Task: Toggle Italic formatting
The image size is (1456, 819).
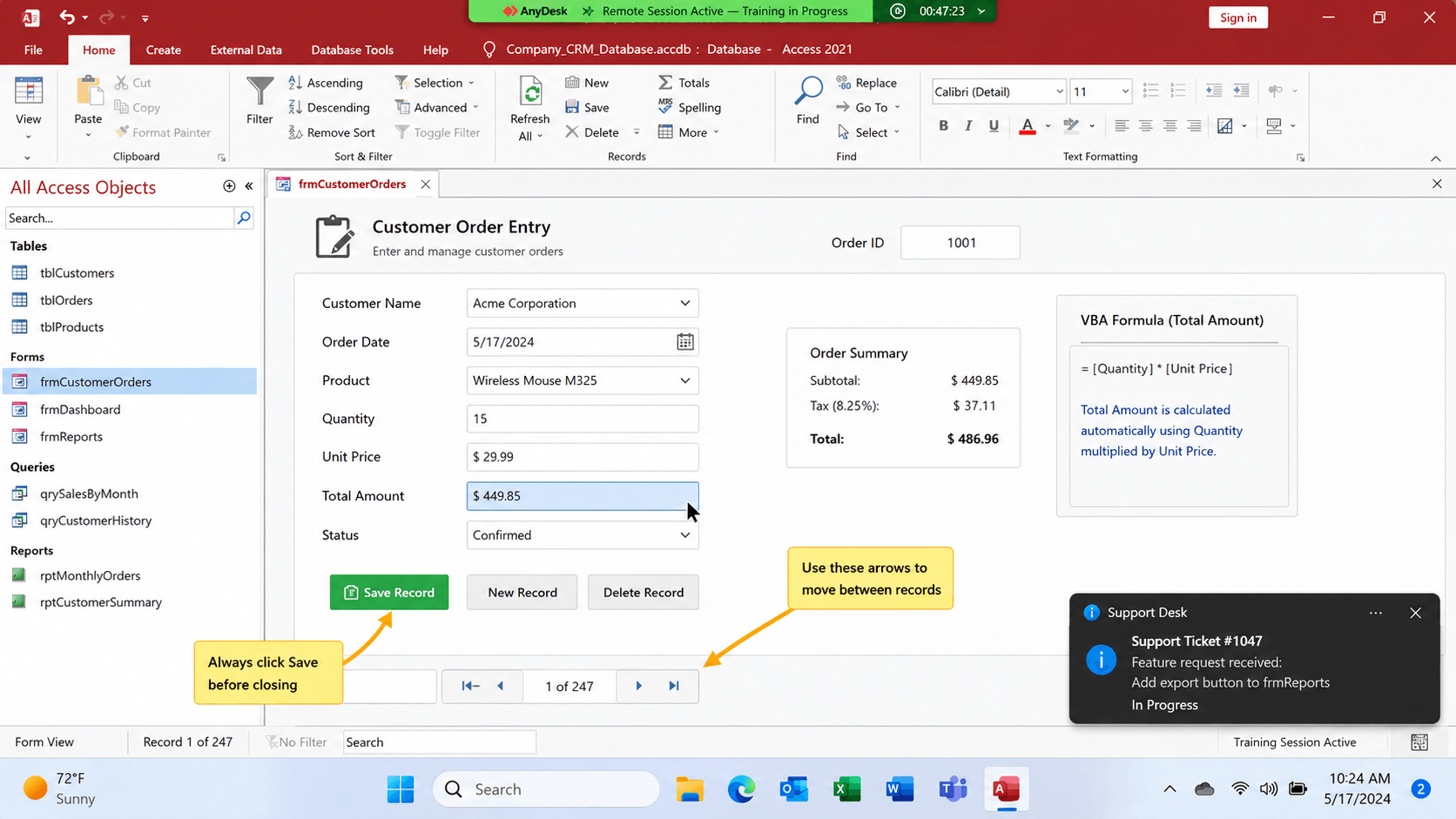Action: (968, 126)
